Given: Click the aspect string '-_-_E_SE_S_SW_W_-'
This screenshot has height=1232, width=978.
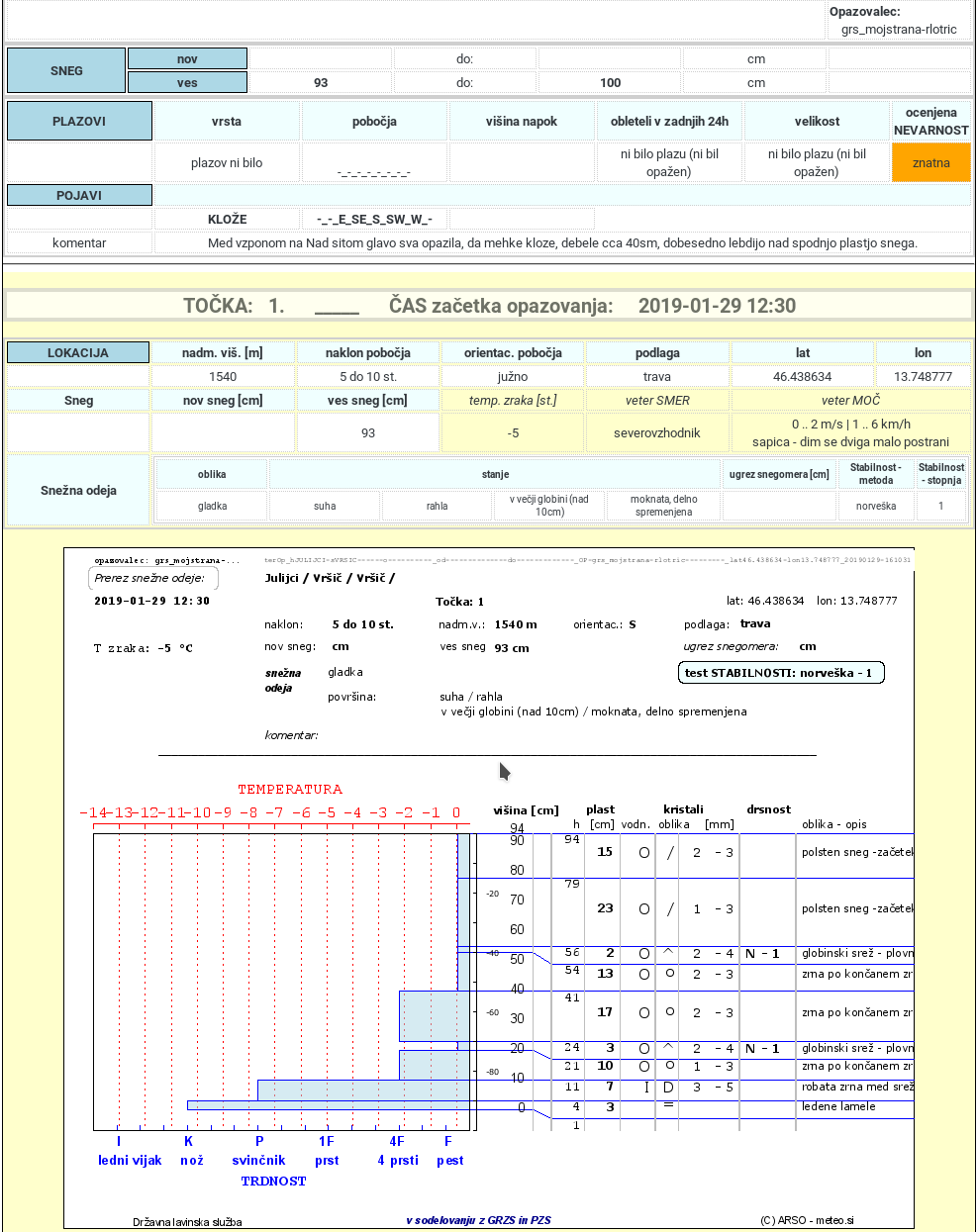Looking at the screenshot, I should click(374, 219).
